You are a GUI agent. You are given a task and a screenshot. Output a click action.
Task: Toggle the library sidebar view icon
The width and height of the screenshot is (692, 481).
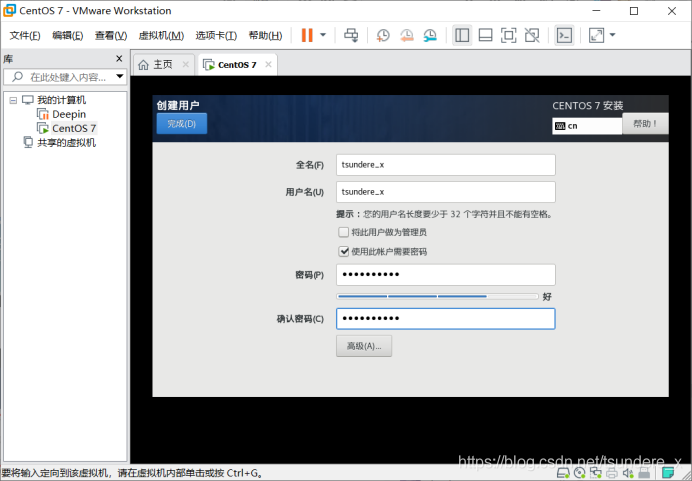tap(462, 35)
